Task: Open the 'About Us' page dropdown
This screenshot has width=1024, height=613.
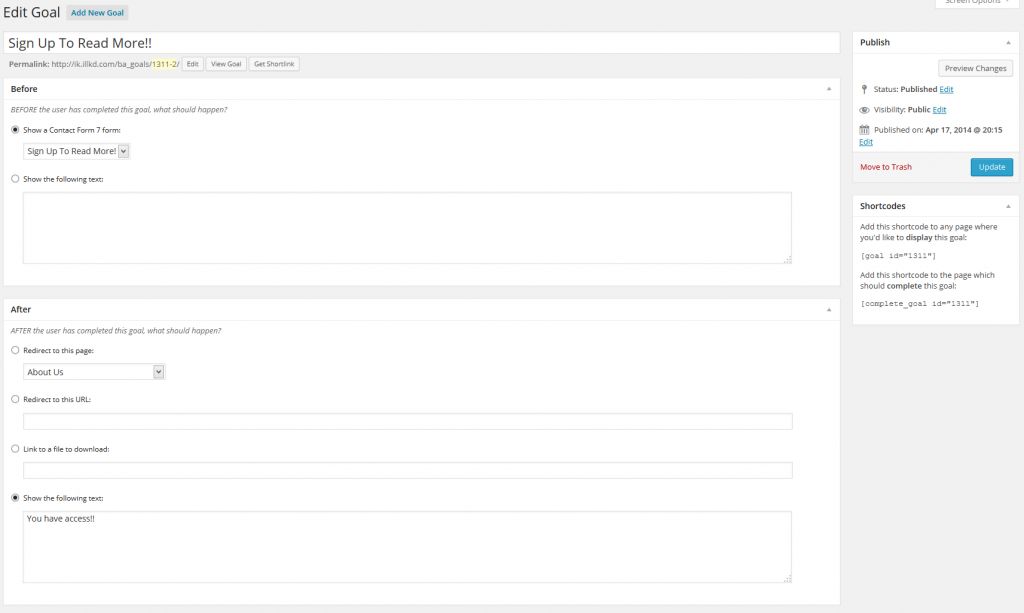Action: pos(94,372)
